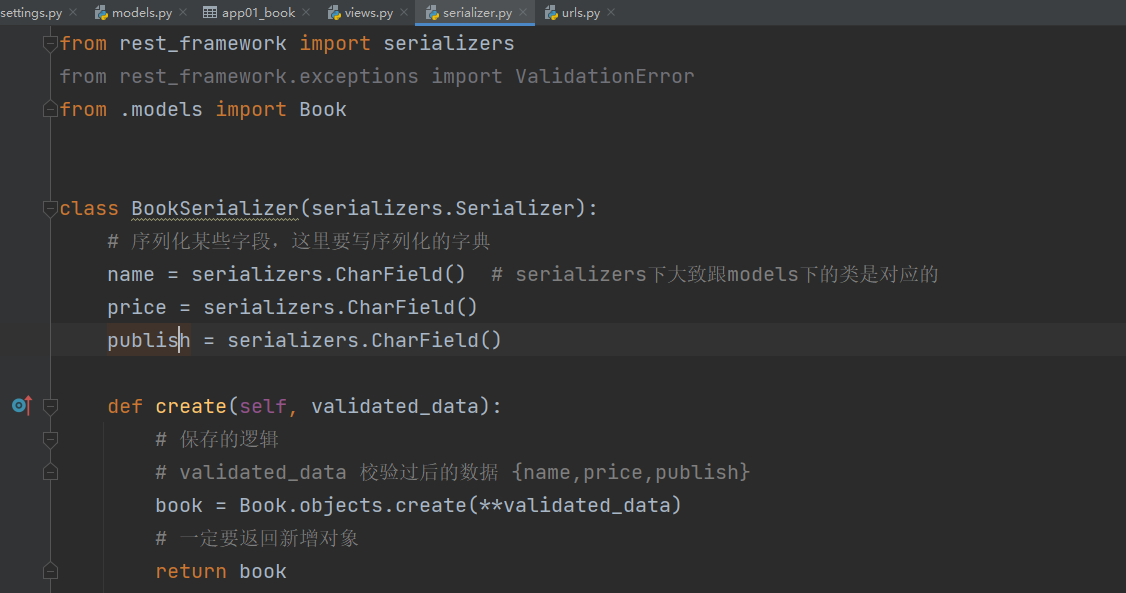Click the urls.py Python file icon
This screenshot has width=1126, height=593.
tap(551, 13)
